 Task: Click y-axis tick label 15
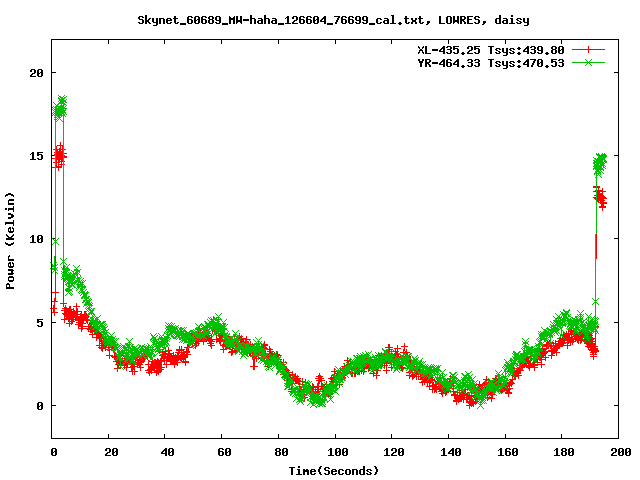[36, 156]
